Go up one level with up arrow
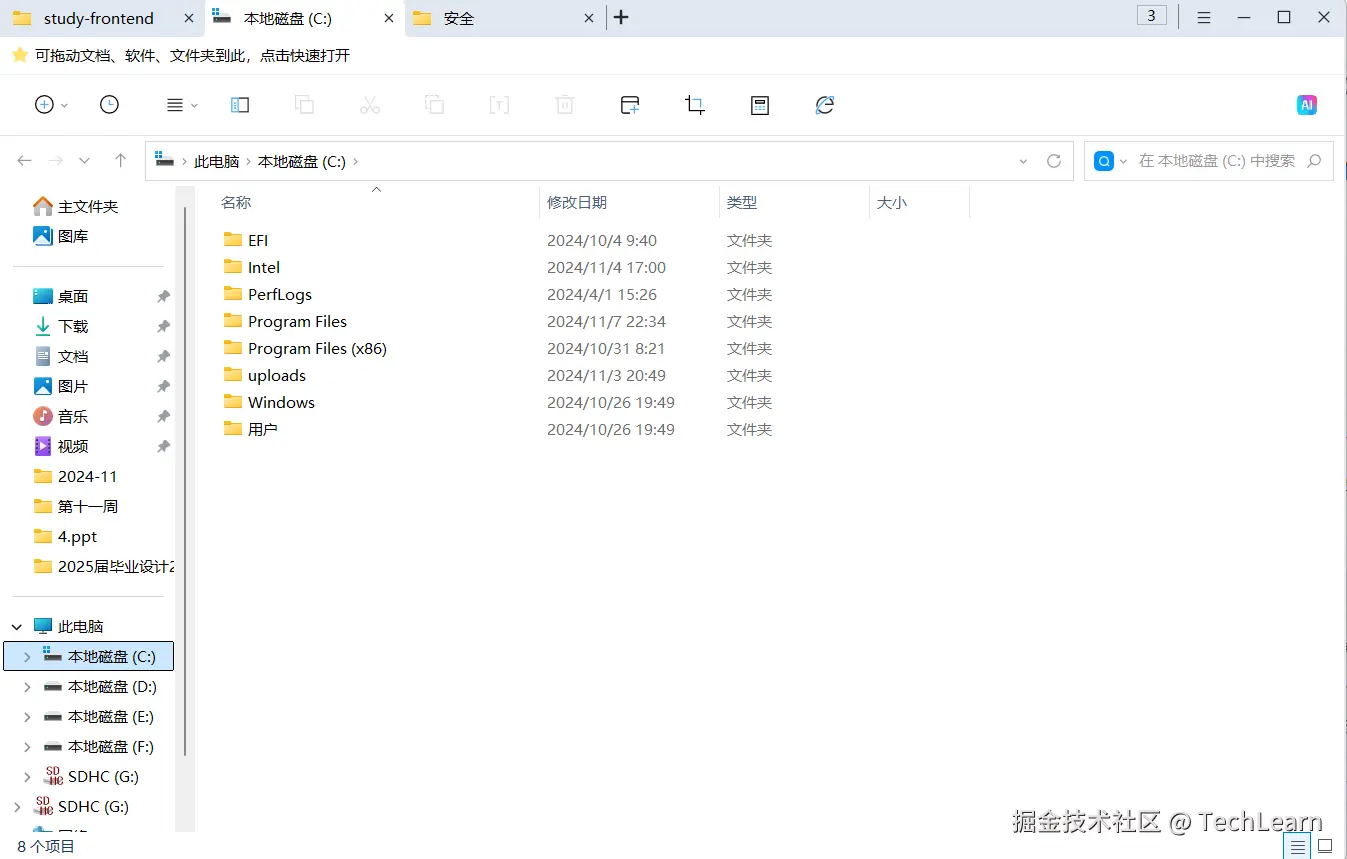1347x859 pixels. (120, 160)
